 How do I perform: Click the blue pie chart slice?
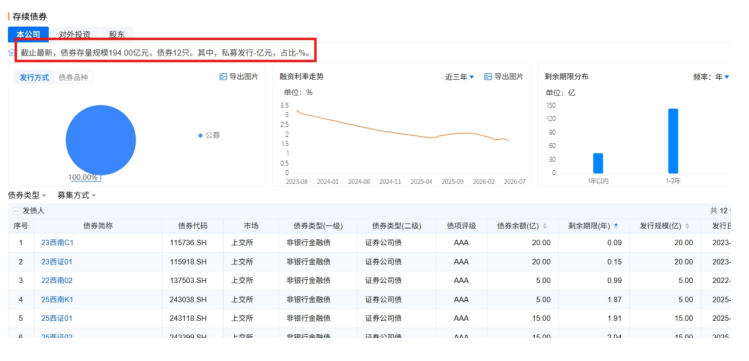(101, 140)
